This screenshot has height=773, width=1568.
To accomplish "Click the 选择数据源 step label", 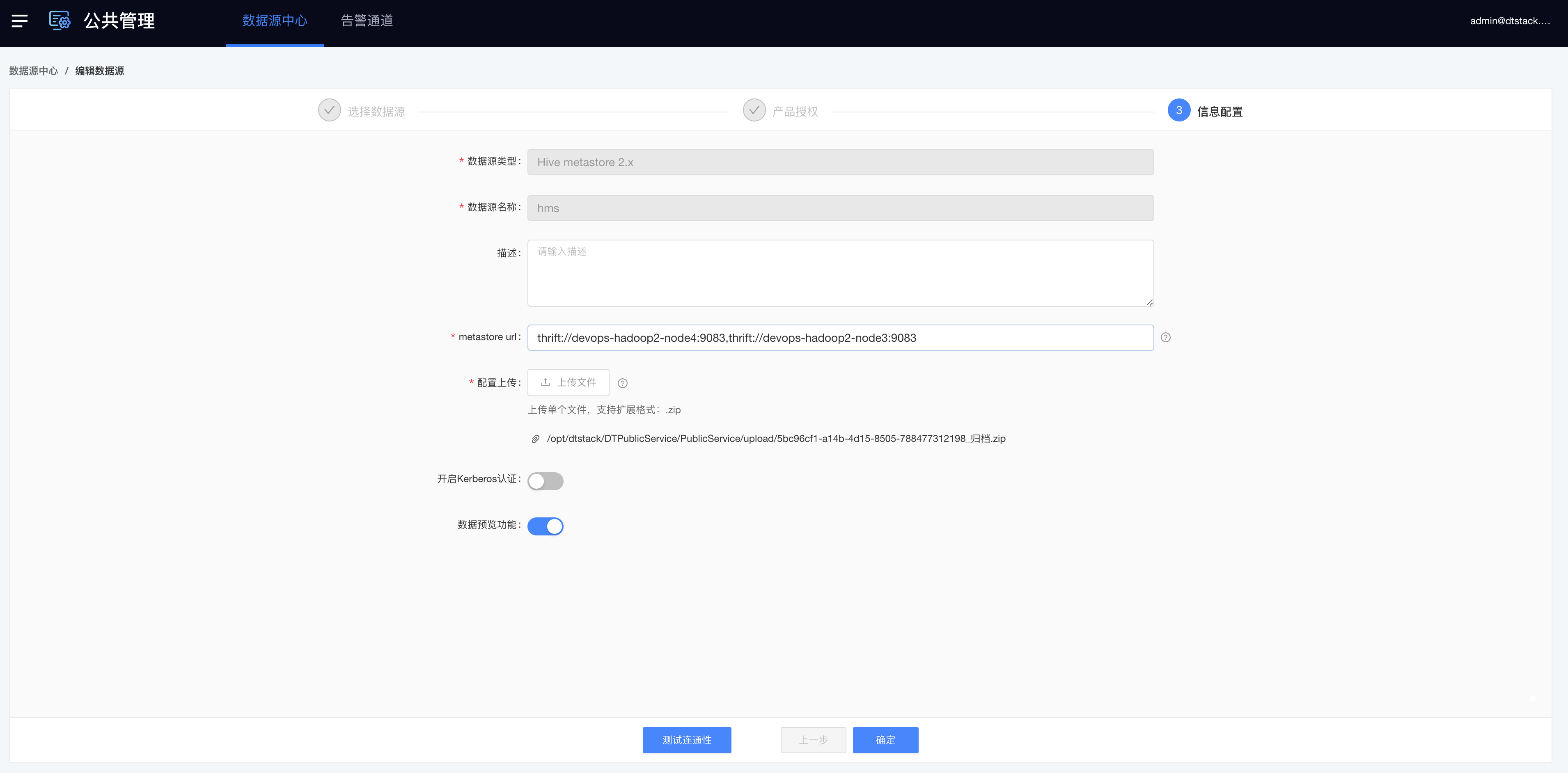I will [x=376, y=111].
